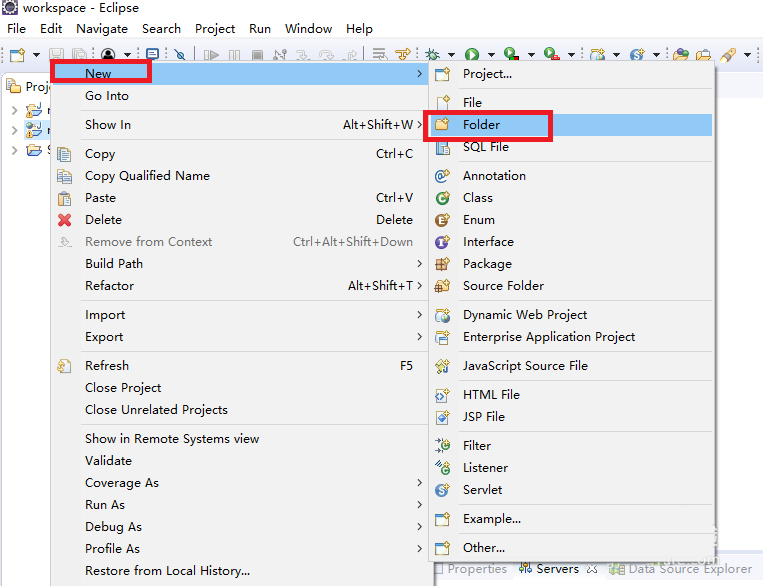The image size is (763, 586).
Task: Click Close Project menu entry
Action: click(x=239, y=388)
